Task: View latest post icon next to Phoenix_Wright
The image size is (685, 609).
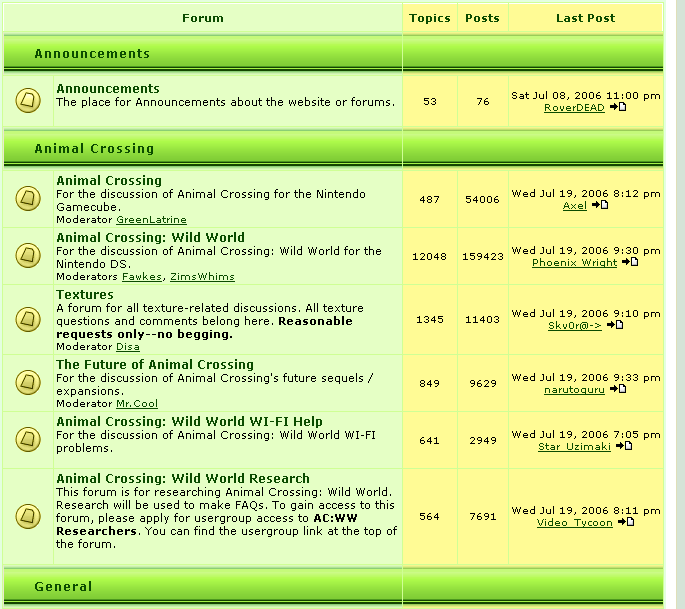Action: tap(630, 262)
